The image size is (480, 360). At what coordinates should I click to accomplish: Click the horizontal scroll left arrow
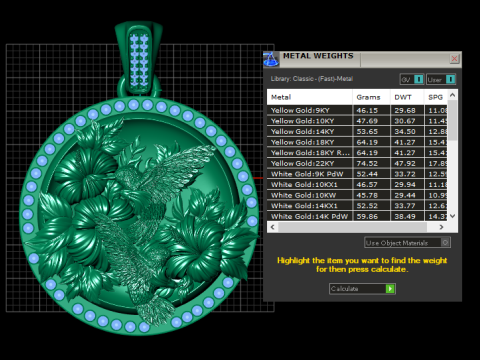pos(273,227)
